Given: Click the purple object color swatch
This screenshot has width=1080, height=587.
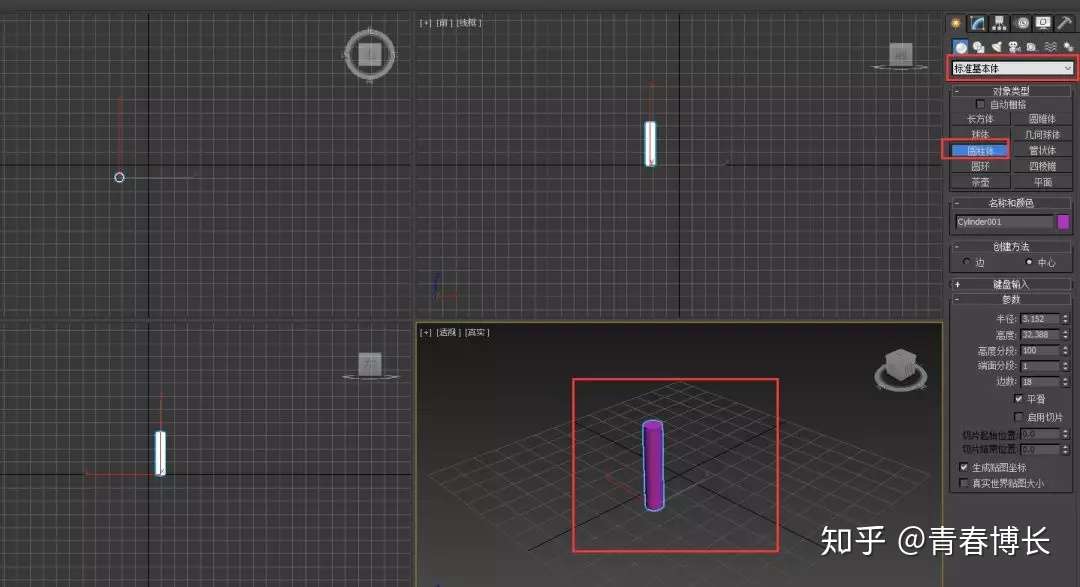Looking at the screenshot, I should [1063, 222].
